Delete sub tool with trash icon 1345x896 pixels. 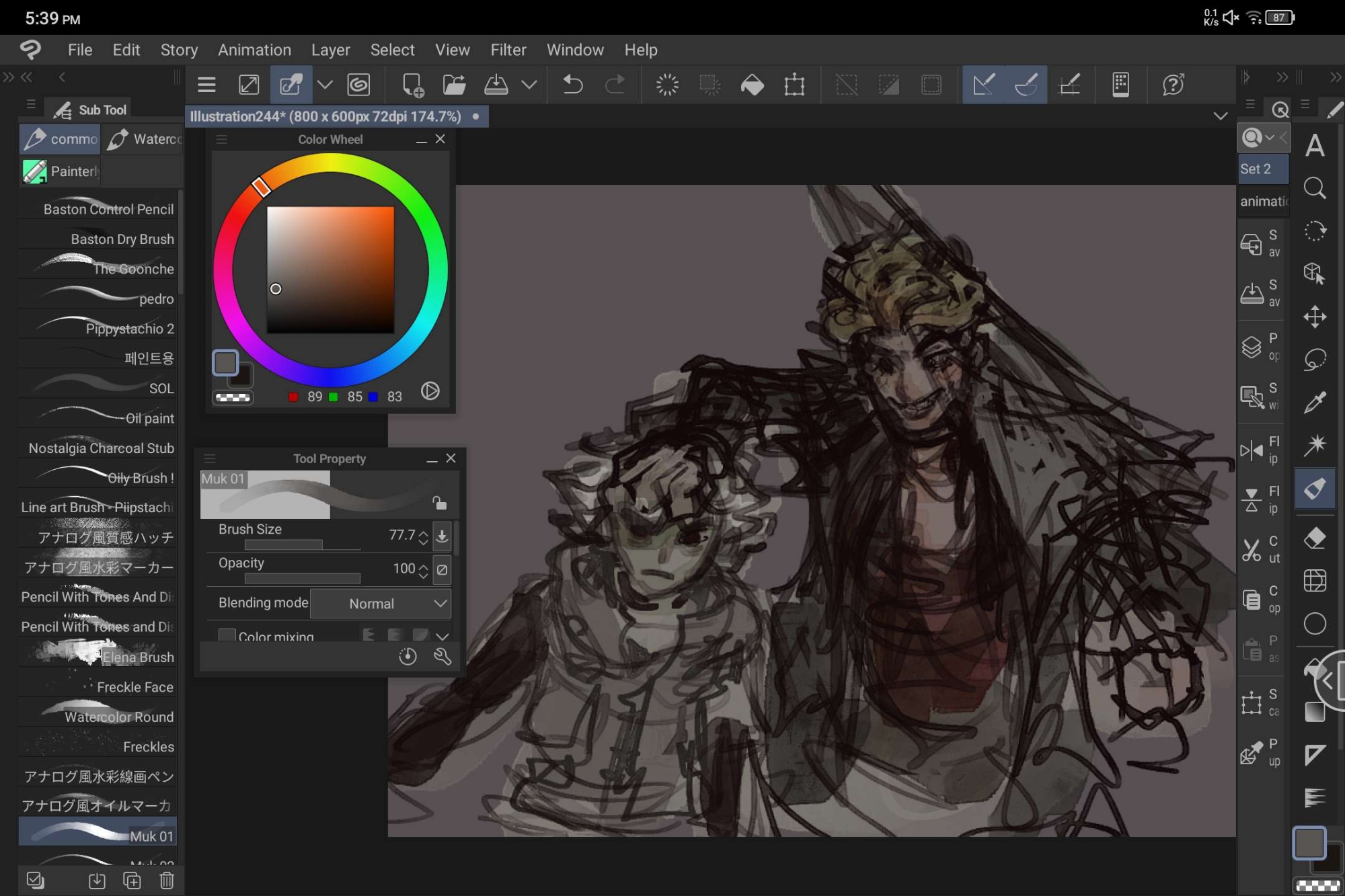(167, 880)
